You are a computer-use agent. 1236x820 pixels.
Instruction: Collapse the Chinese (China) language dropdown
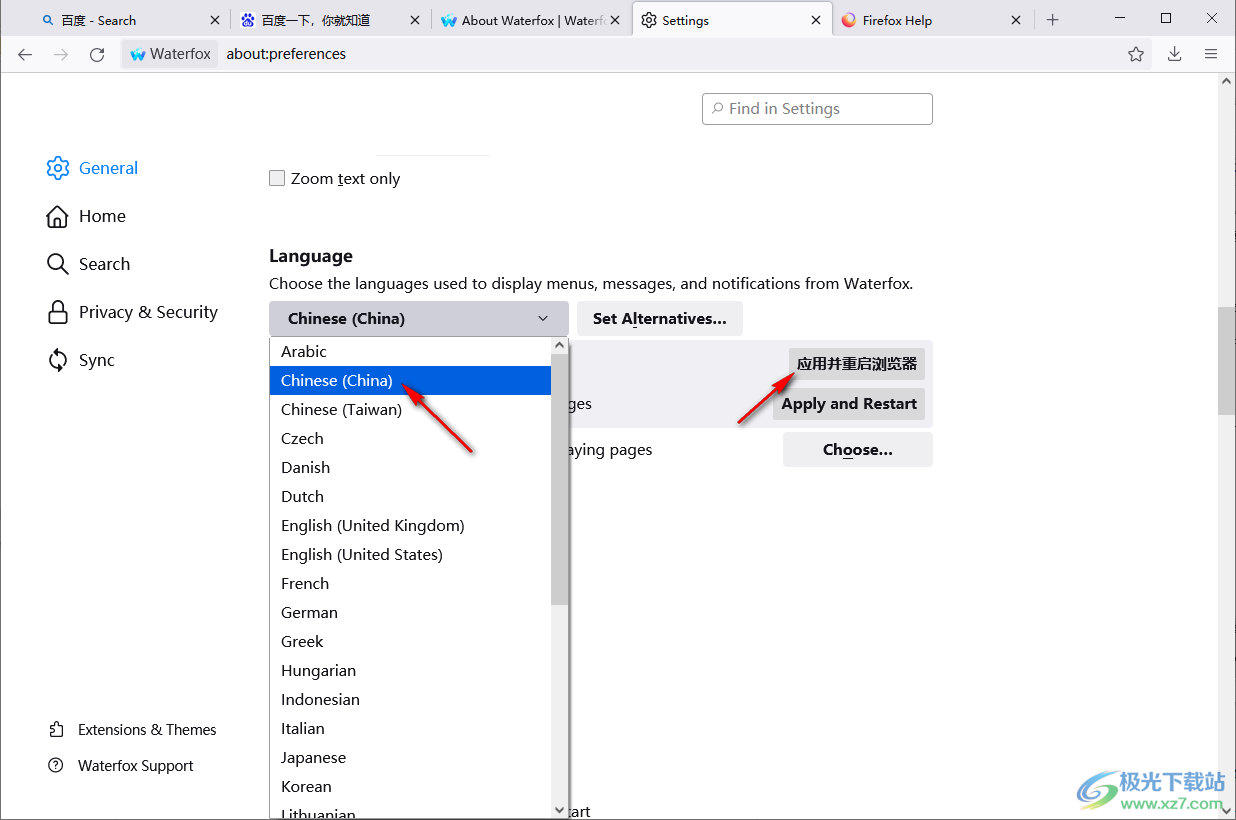[418, 318]
